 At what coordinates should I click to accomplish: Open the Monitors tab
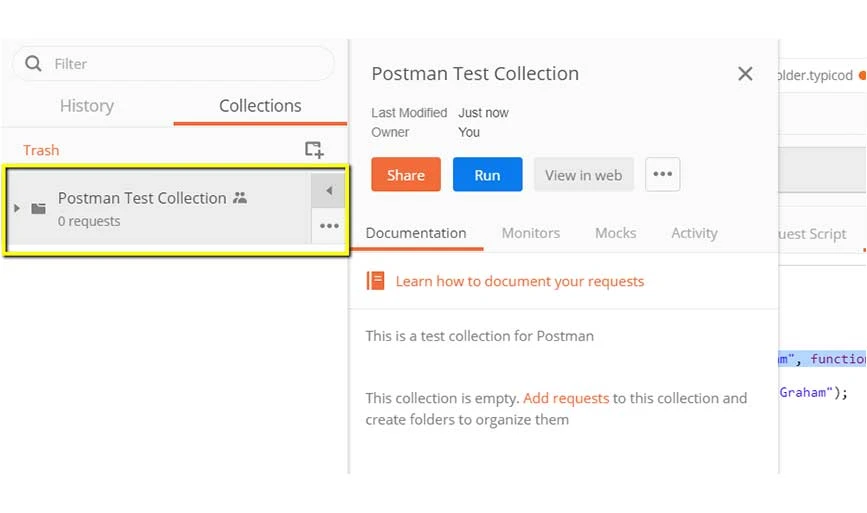pyautogui.click(x=531, y=233)
